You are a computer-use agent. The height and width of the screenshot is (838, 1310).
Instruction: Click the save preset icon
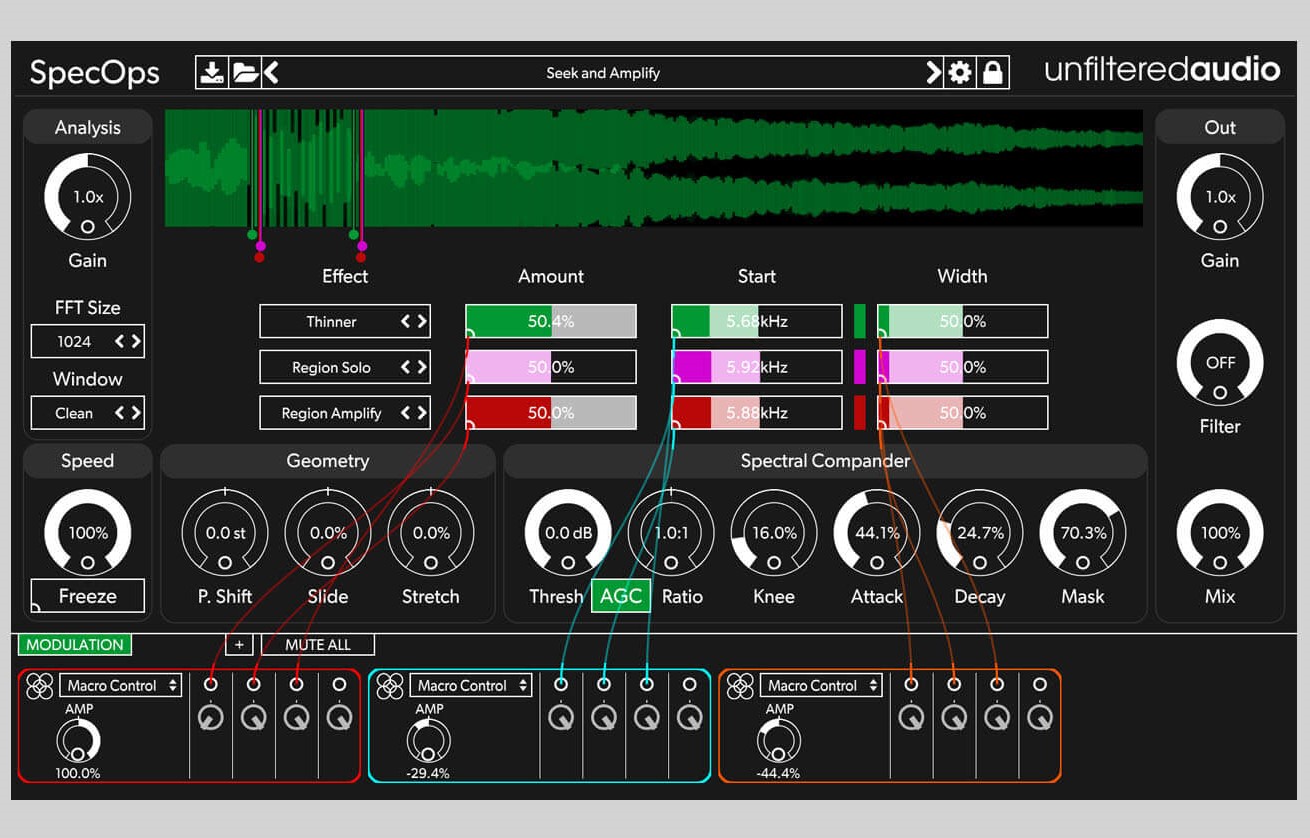(212, 73)
